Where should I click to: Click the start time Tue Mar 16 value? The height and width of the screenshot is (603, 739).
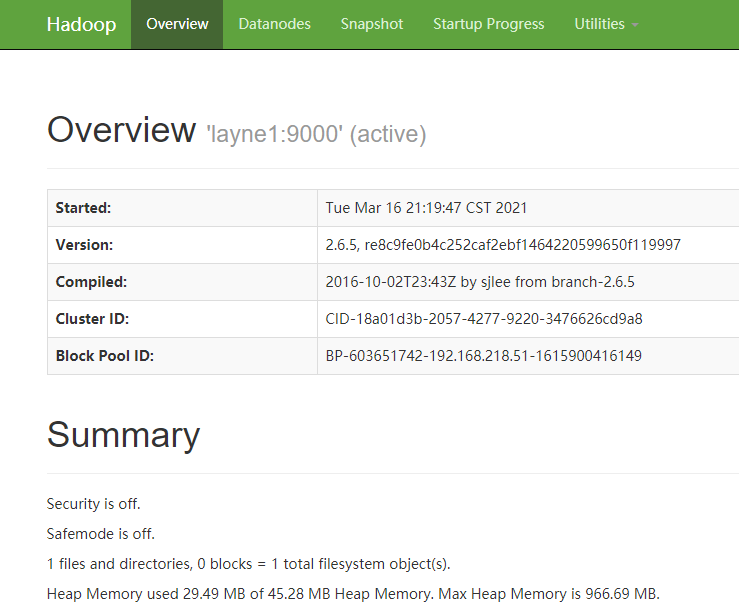[x=426, y=208]
